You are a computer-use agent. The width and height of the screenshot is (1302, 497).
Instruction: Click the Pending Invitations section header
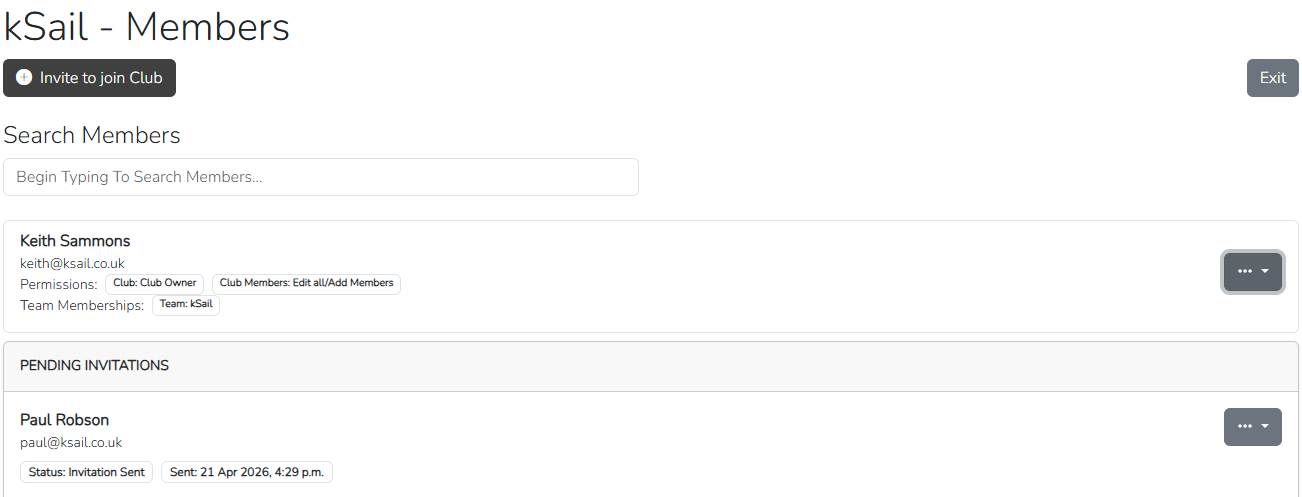click(x=94, y=366)
